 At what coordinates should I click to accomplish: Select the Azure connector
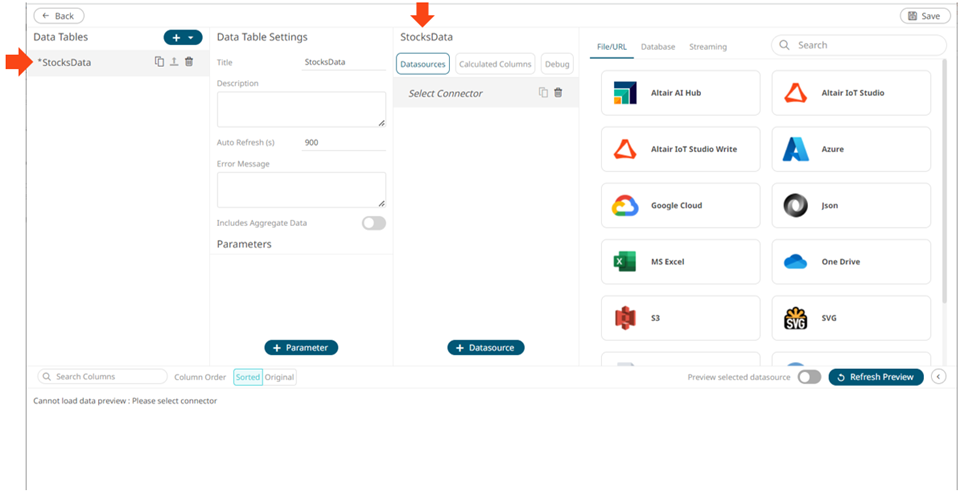(851, 149)
